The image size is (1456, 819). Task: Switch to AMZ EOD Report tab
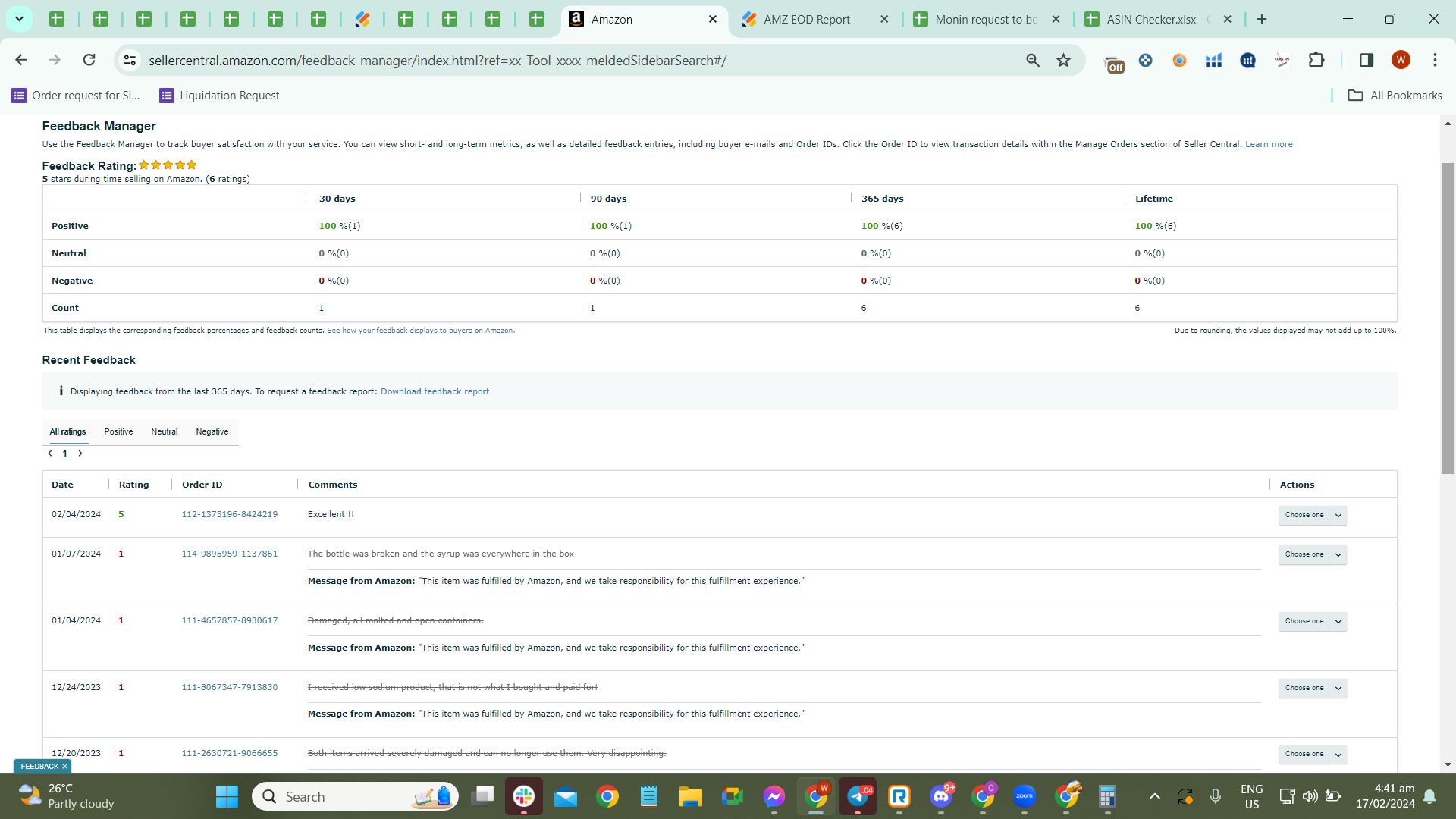(x=807, y=19)
